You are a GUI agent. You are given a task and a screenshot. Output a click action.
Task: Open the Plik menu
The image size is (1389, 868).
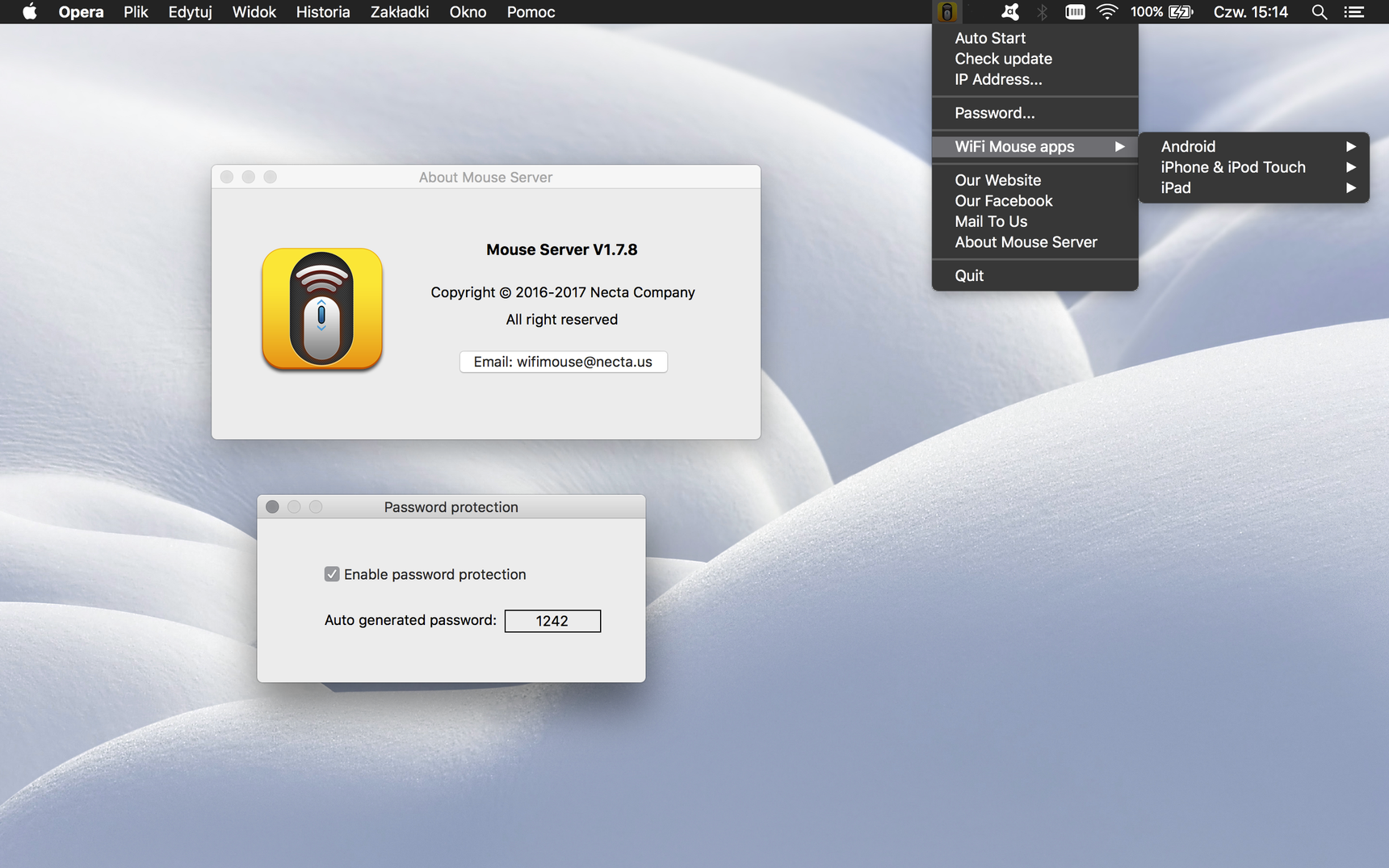(x=136, y=12)
